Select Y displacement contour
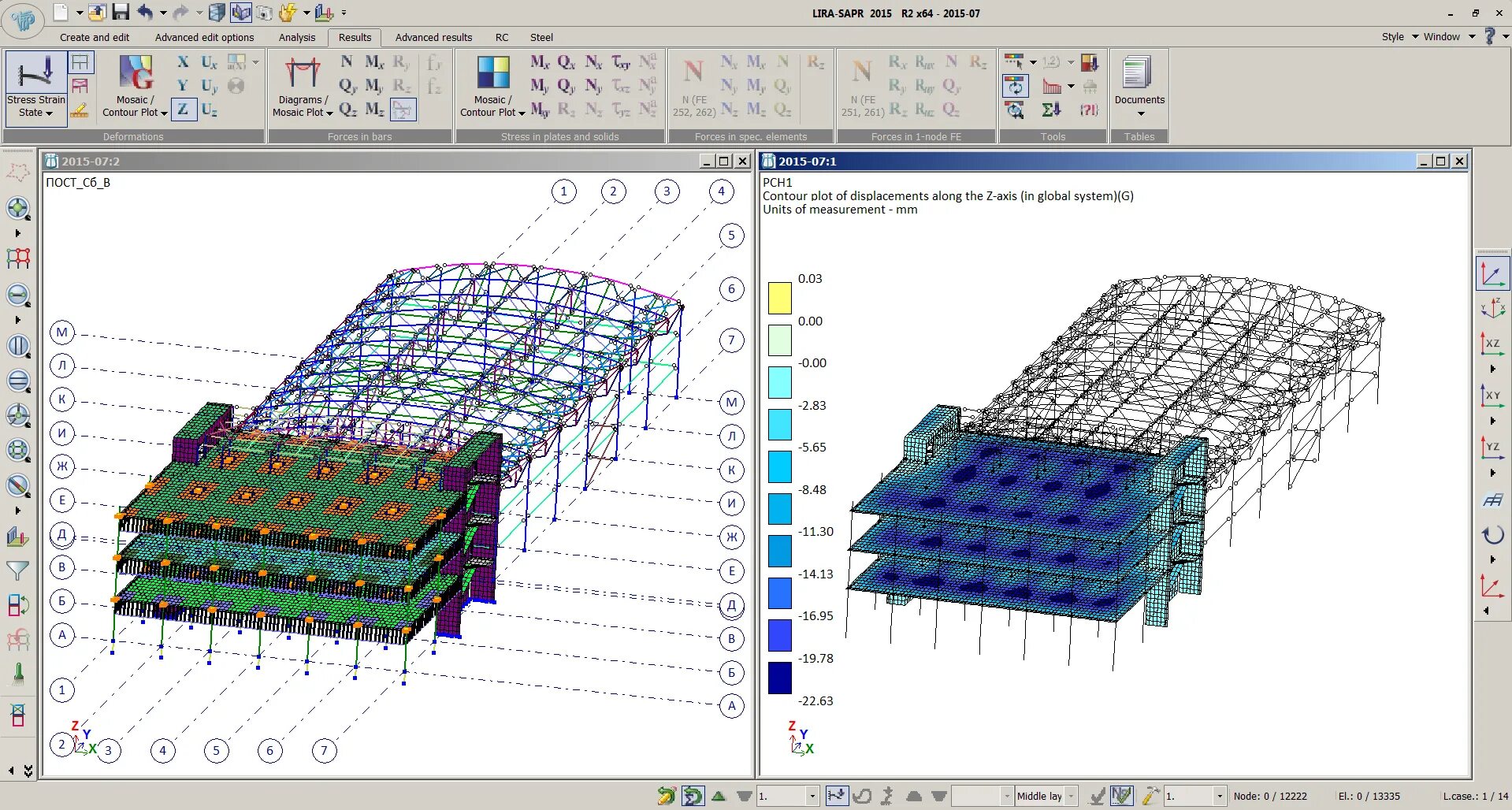 point(183,86)
